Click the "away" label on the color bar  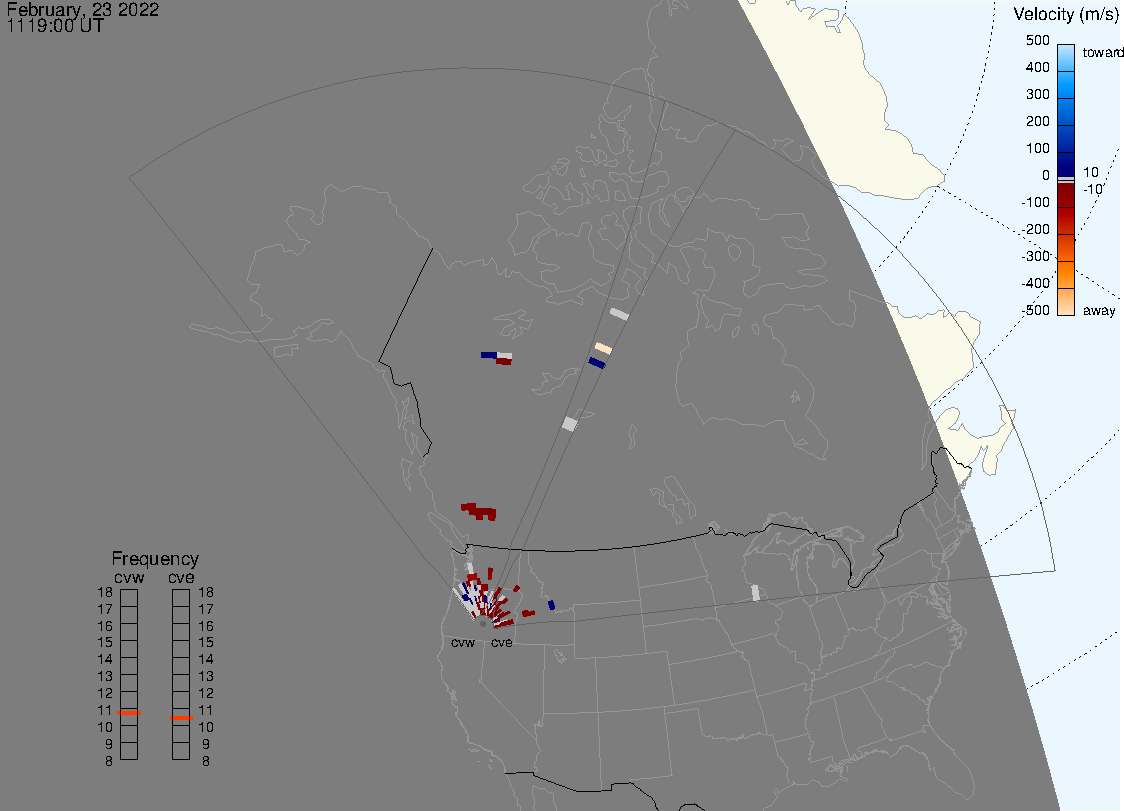(1099, 310)
